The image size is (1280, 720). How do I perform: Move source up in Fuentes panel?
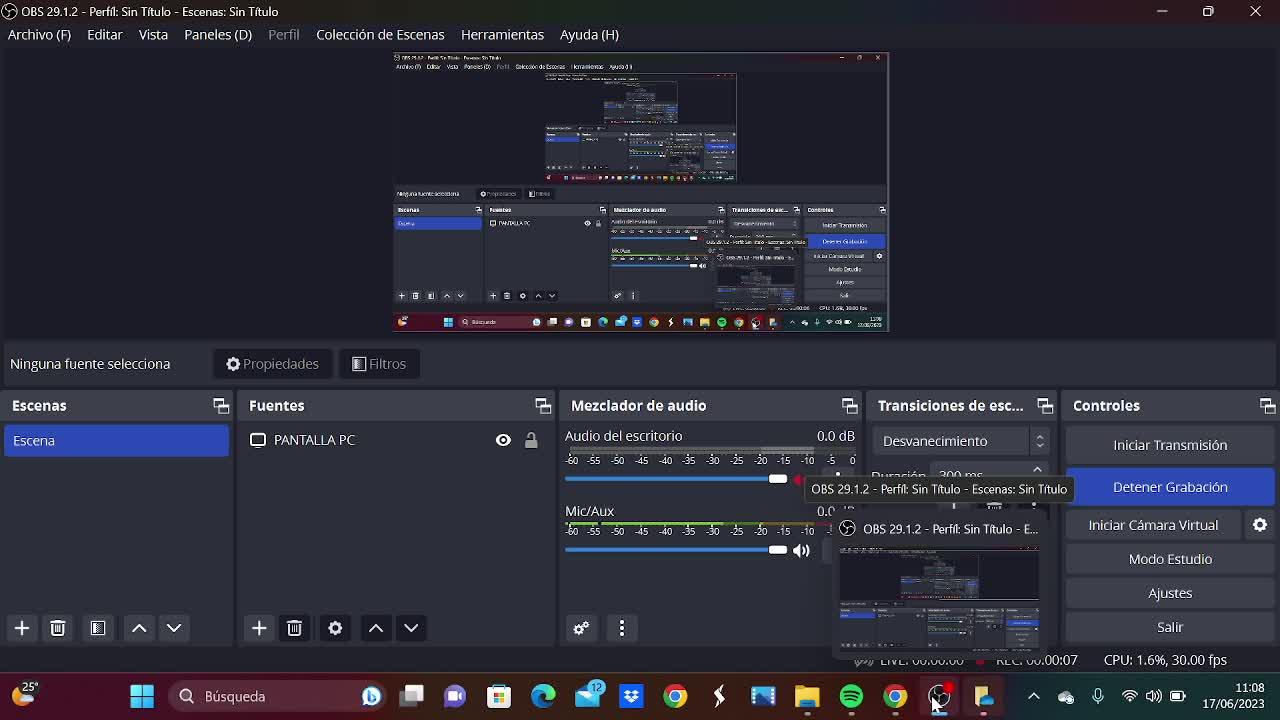coord(376,628)
